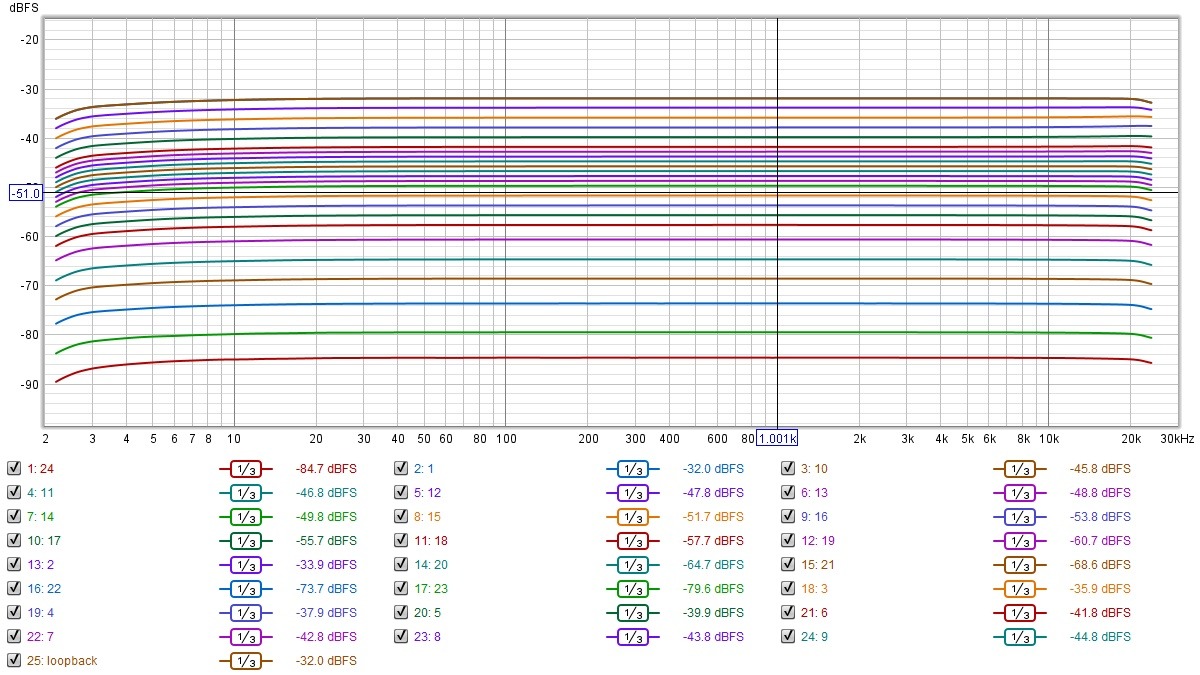This screenshot has width=1200, height=675.
Task: Toggle the '18: 3' trace checkbox
Action: (x=788, y=588)
